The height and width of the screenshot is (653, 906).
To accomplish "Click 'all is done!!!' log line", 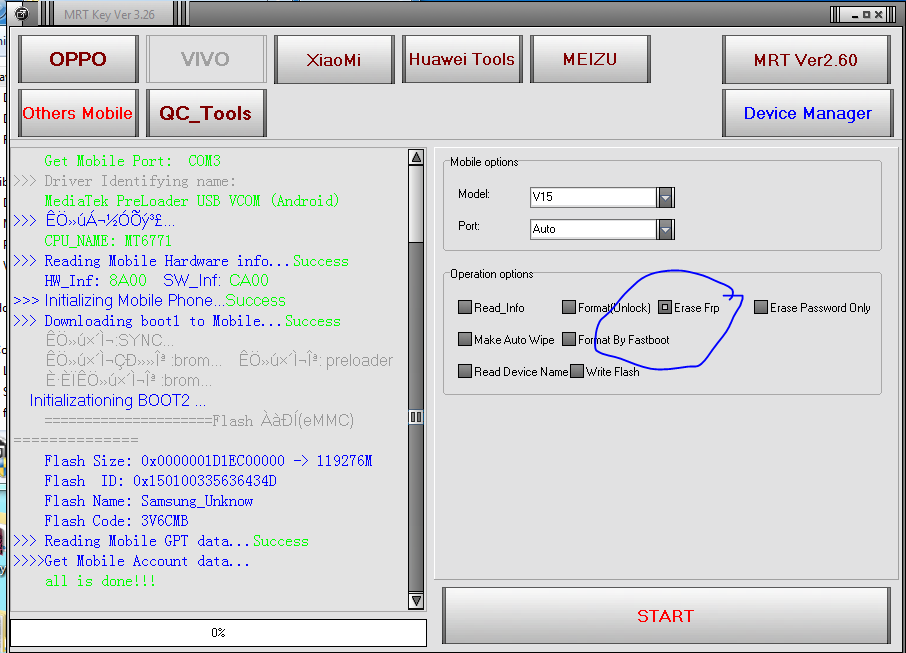I will coord(100,581).
